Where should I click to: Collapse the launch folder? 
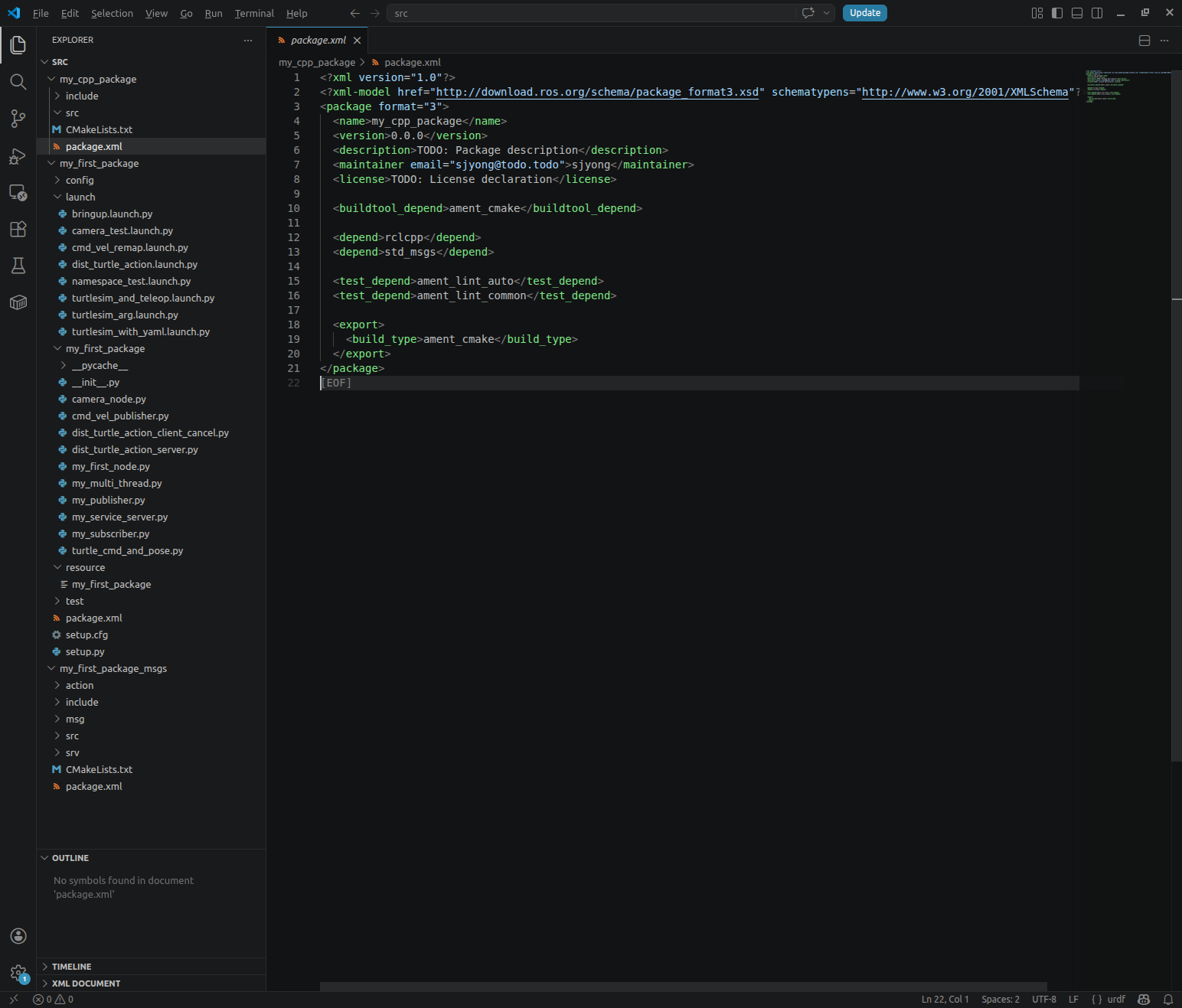[x=151, y=197]
